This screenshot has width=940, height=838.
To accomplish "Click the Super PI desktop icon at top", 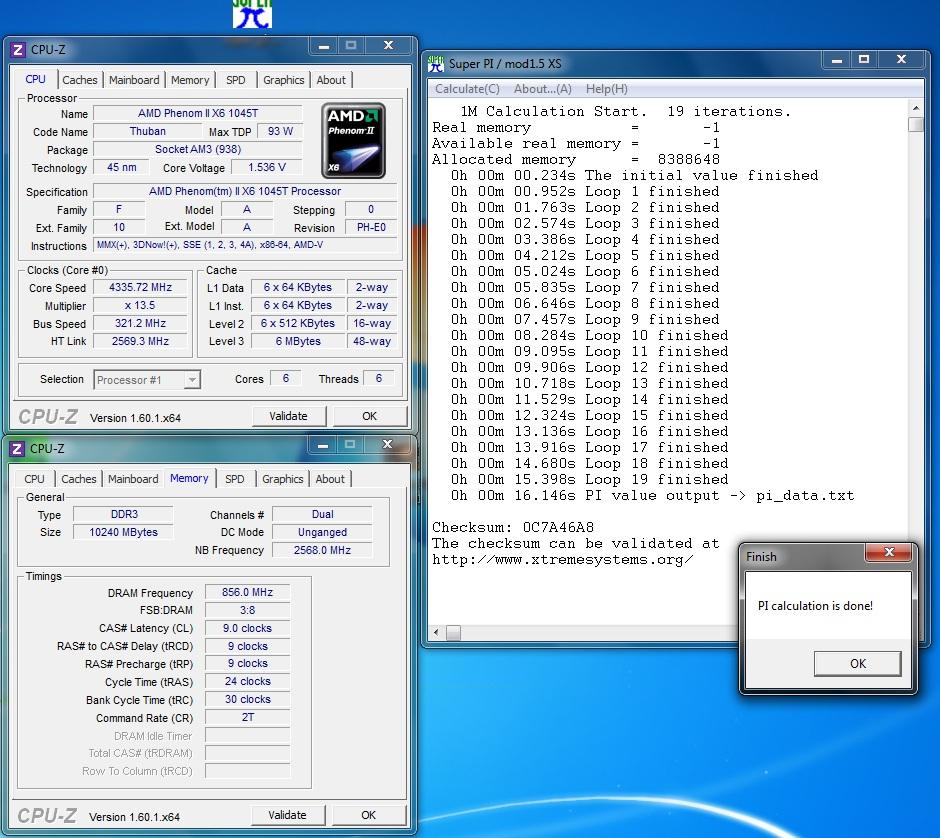I will (252, 14).
